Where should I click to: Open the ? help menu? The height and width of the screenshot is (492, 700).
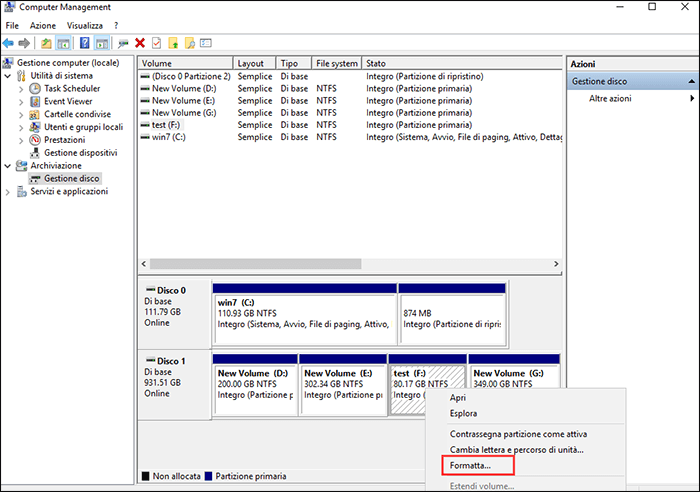pos(116,25)
